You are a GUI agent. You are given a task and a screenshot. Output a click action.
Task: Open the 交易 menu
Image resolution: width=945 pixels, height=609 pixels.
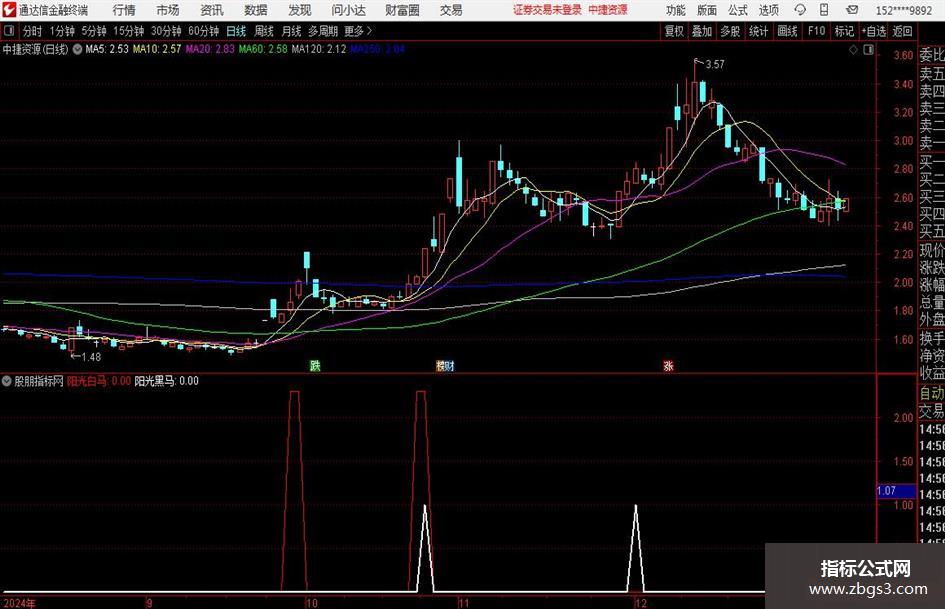point(451,10)
